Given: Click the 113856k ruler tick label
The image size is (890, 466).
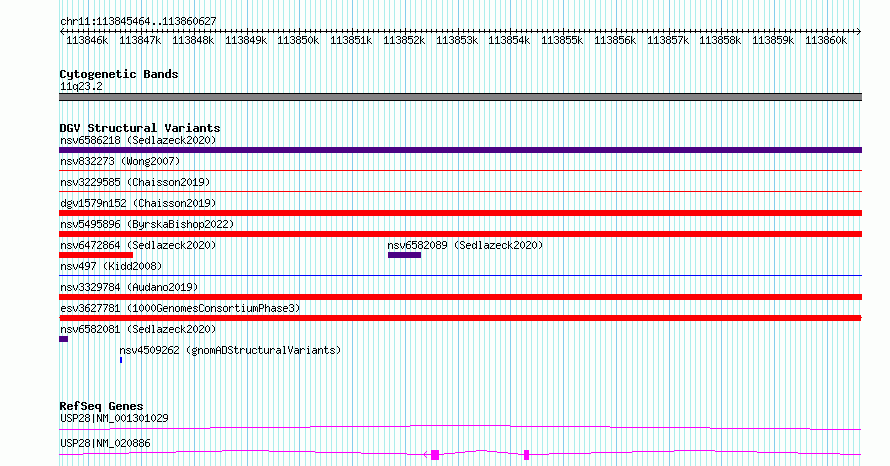Looking at the screenshot, I should click(615, 41).
